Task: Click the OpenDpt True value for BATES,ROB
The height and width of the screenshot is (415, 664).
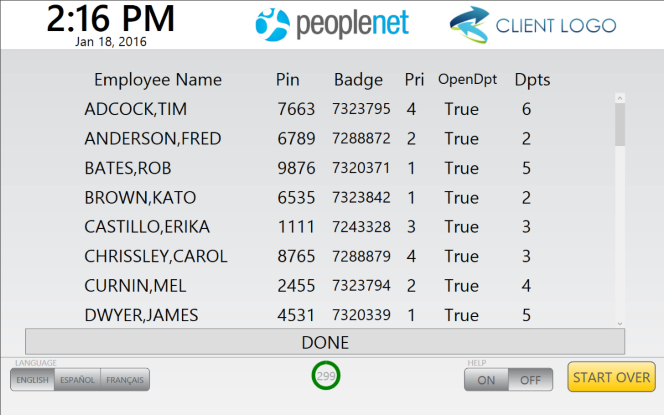Action: [462, 168]
